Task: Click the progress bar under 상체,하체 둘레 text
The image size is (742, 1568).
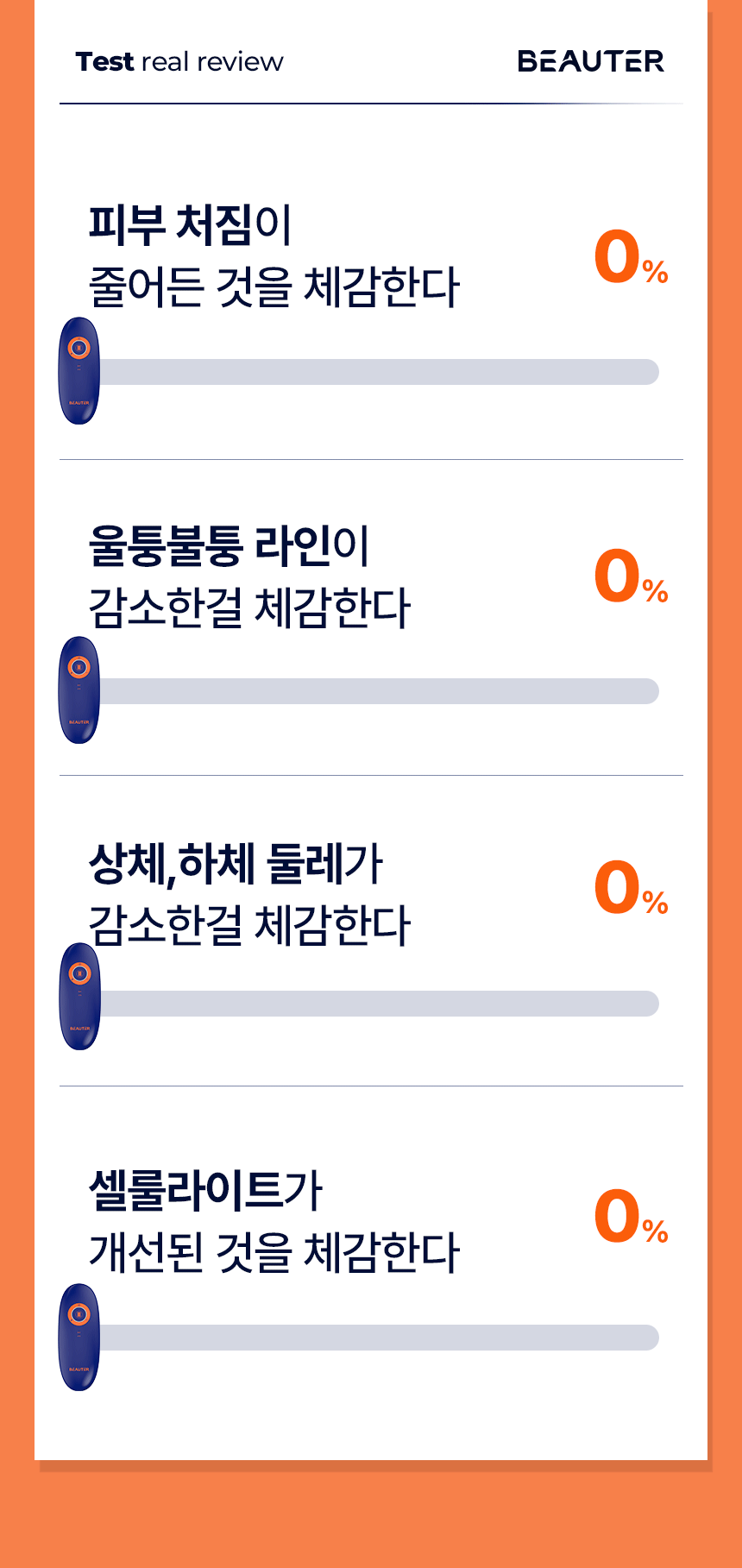Action: (x=378, y=1004)
